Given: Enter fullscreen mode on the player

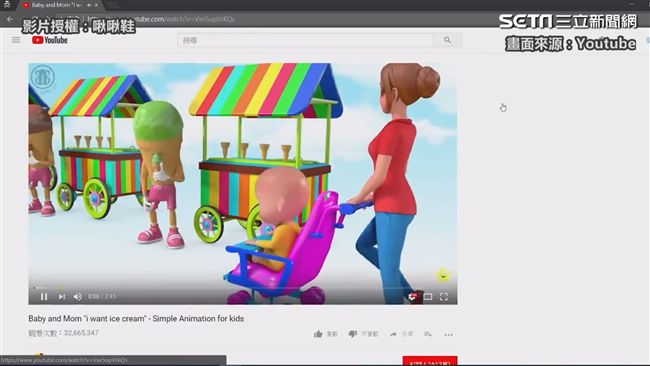Looking at the screenshot, I should (444, 296).
